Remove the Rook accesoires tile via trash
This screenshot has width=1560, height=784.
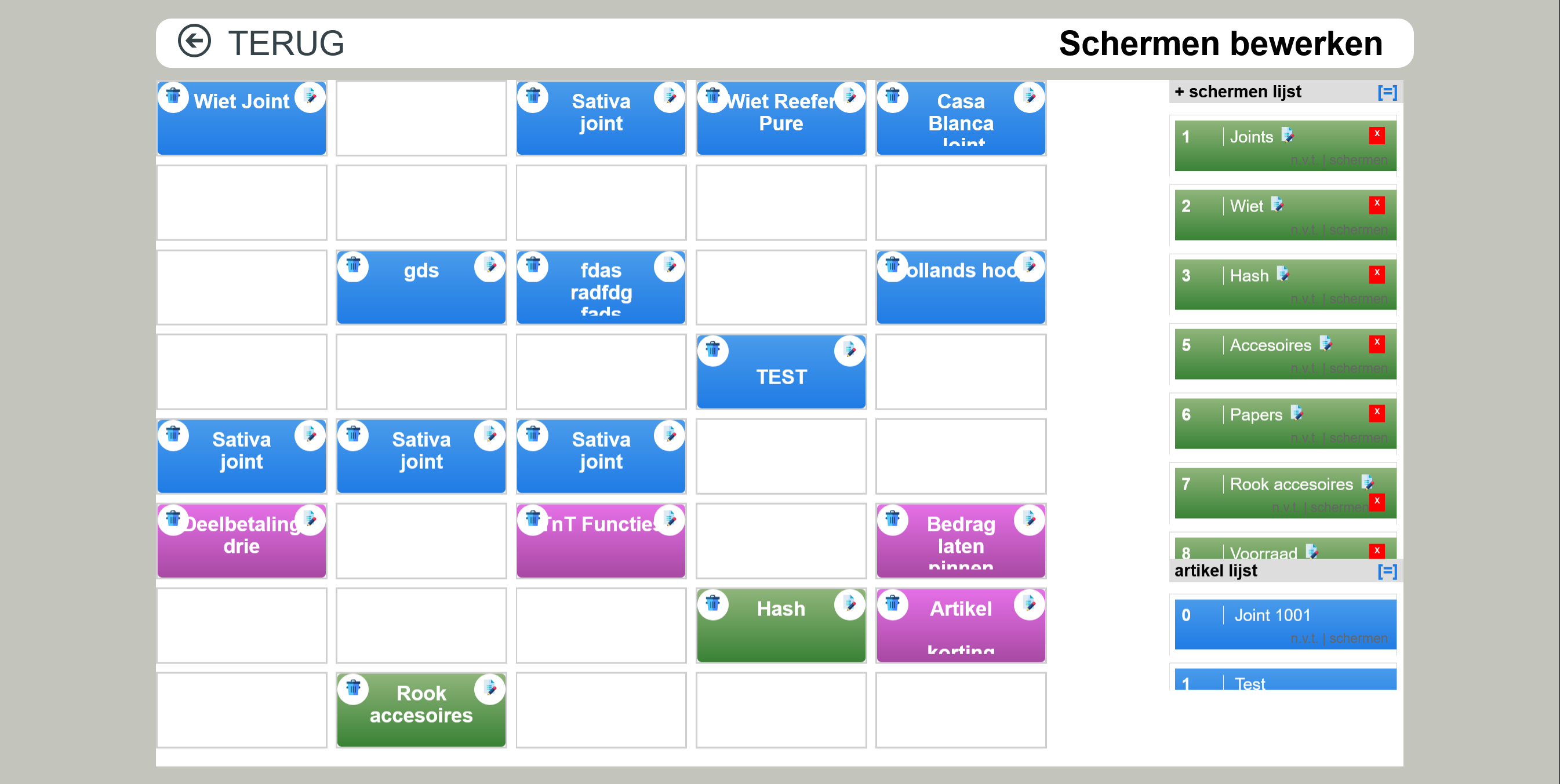tap(353, 689)
